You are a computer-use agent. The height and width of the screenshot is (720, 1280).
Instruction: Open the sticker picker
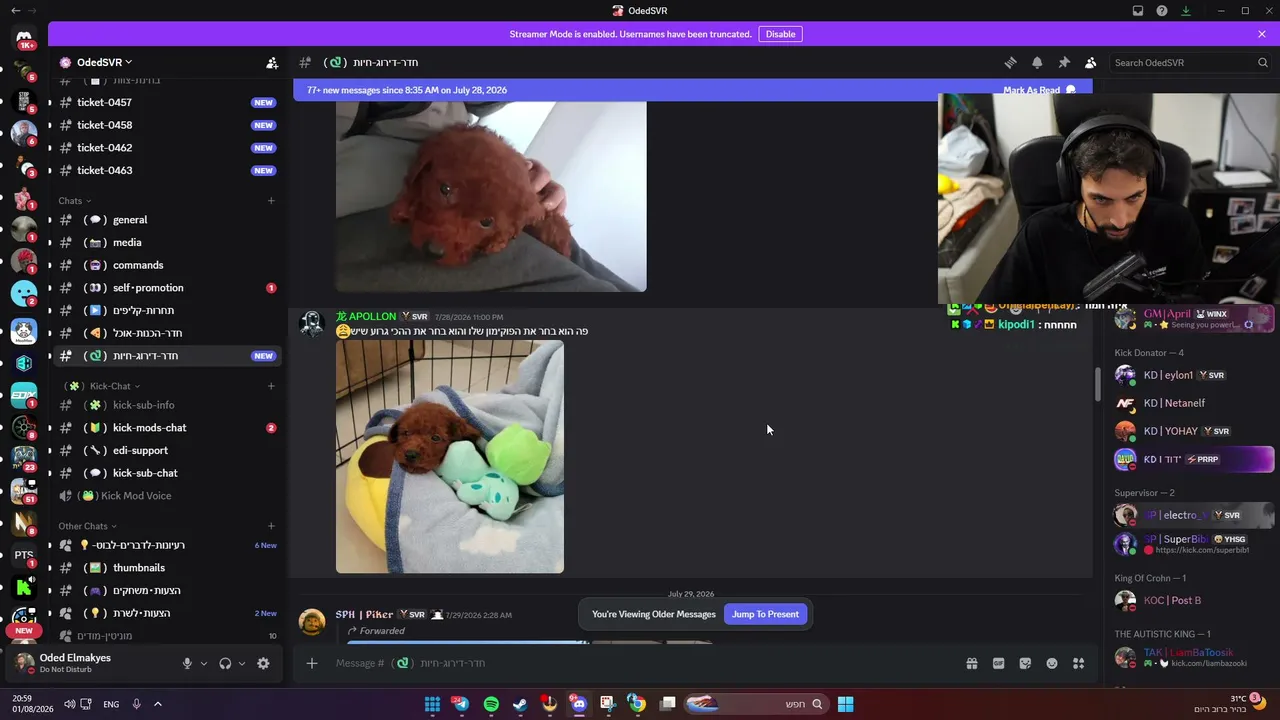1025,663
